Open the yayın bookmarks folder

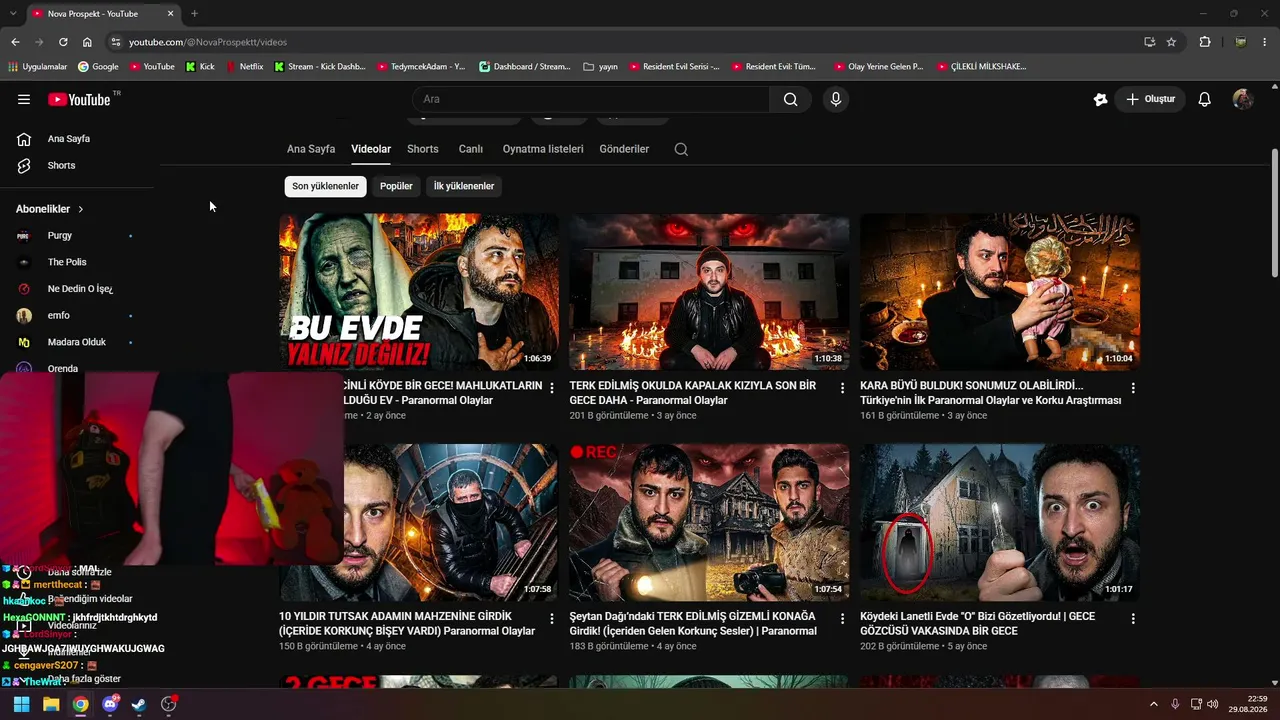(x=600, y=67)
